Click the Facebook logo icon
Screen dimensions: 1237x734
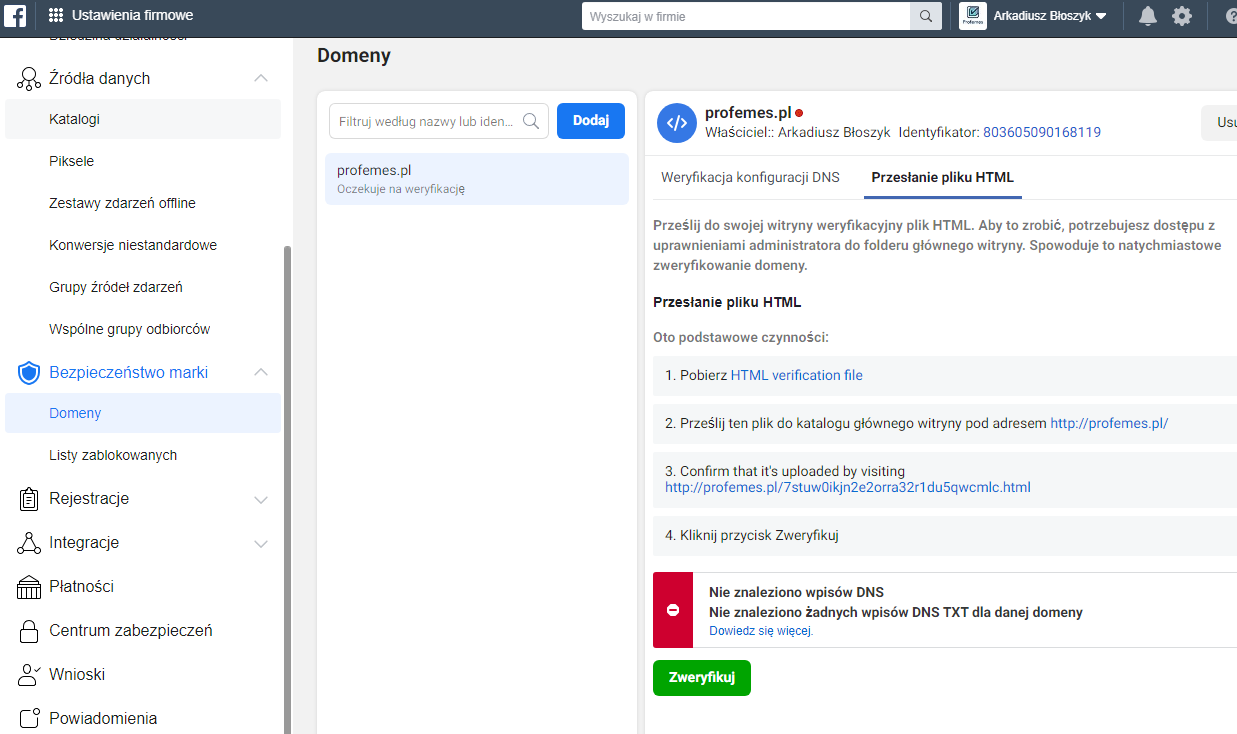click(x=15, y=16)
